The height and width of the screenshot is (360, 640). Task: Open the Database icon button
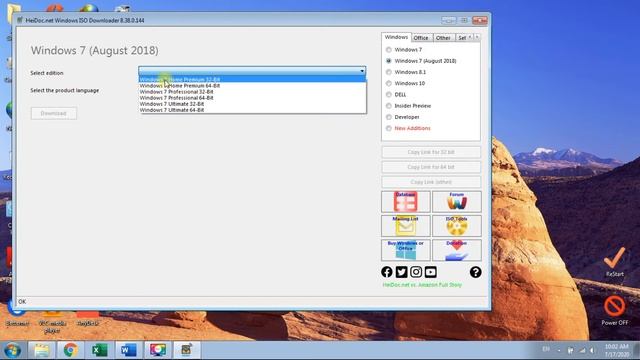coord(405,201)
